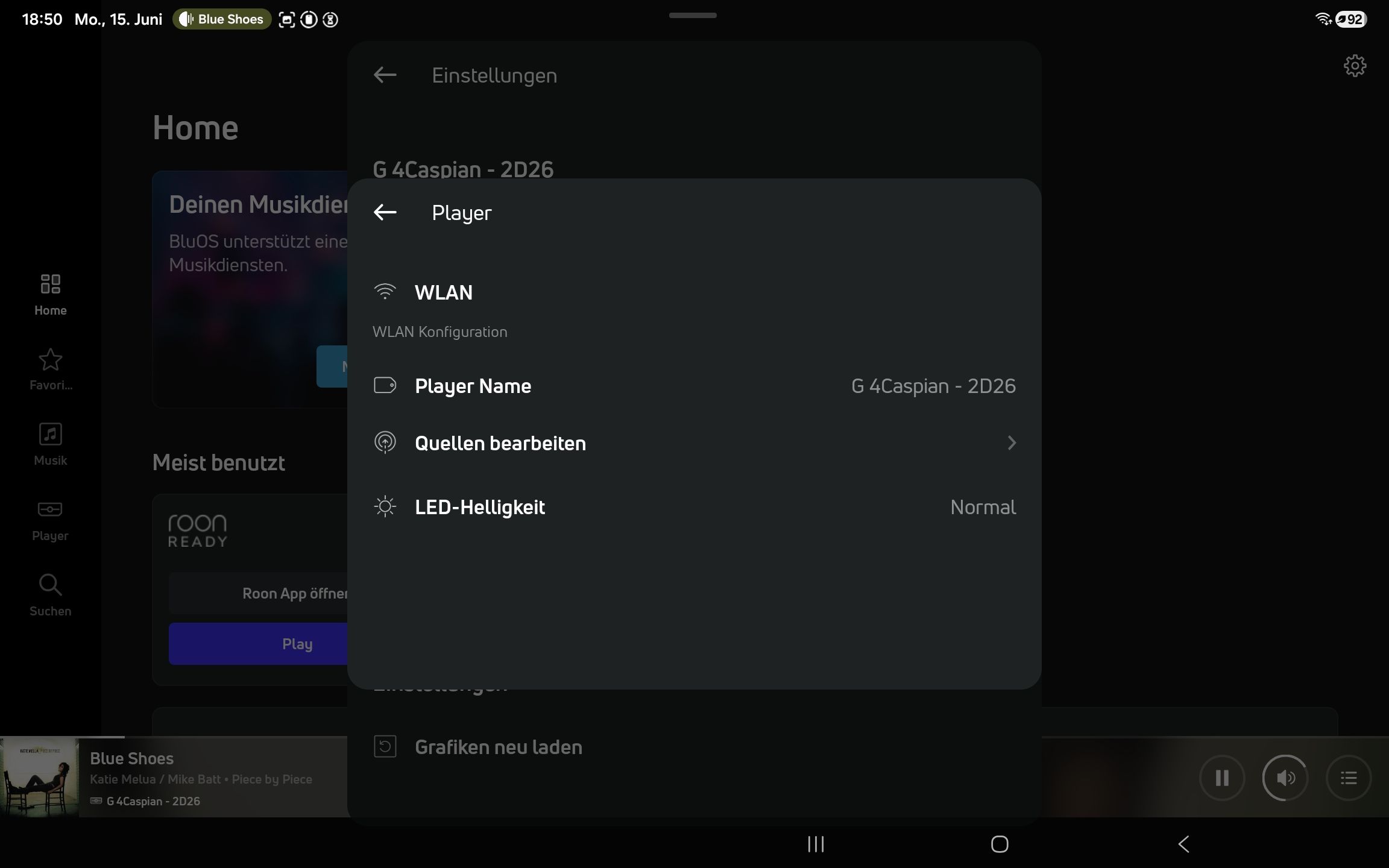This screenshot has width=1389, height=868.
Task: Click the Meist benutzt heading
Action: (218, 462)
